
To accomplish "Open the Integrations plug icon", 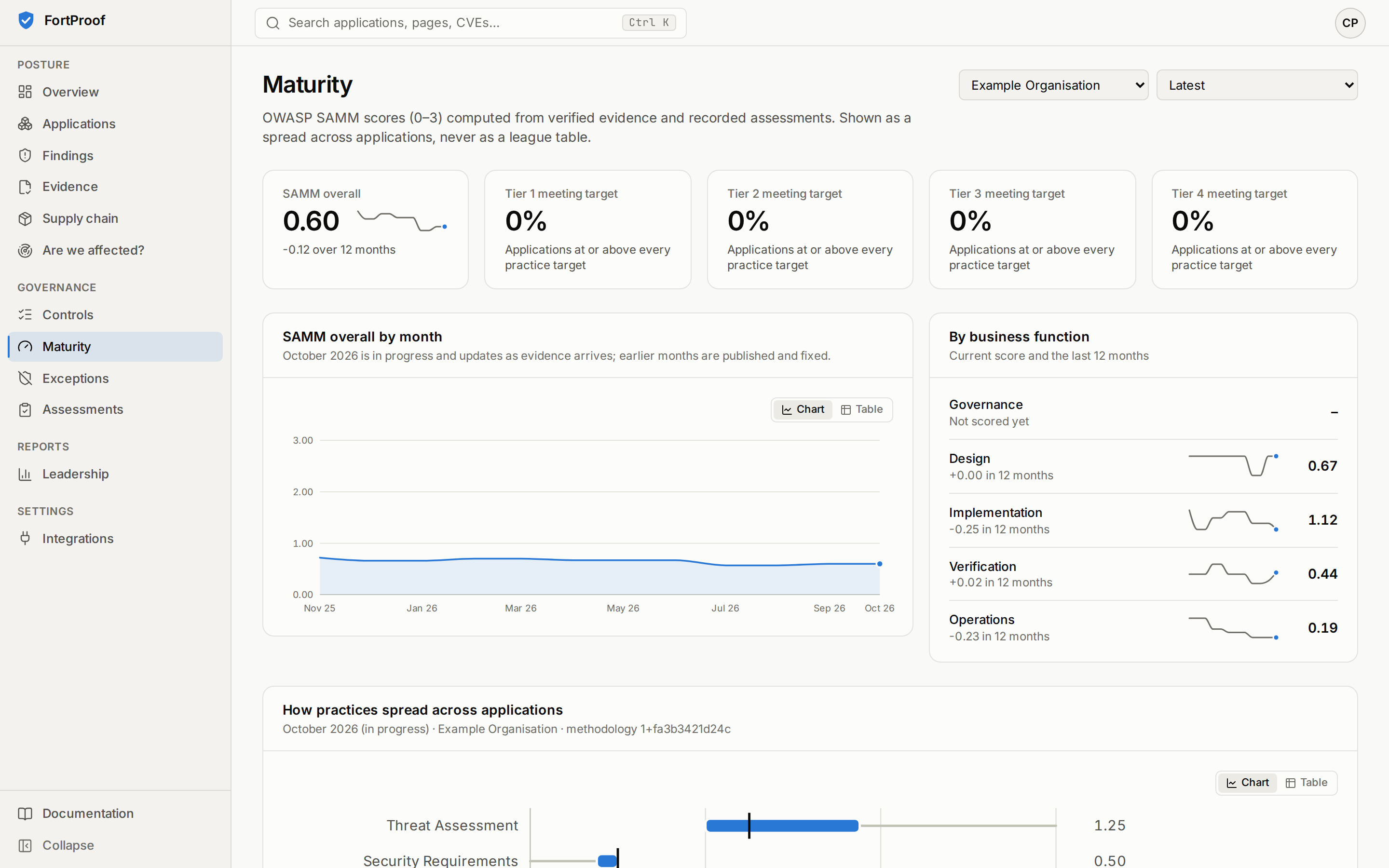I will [x=25, y=539].
